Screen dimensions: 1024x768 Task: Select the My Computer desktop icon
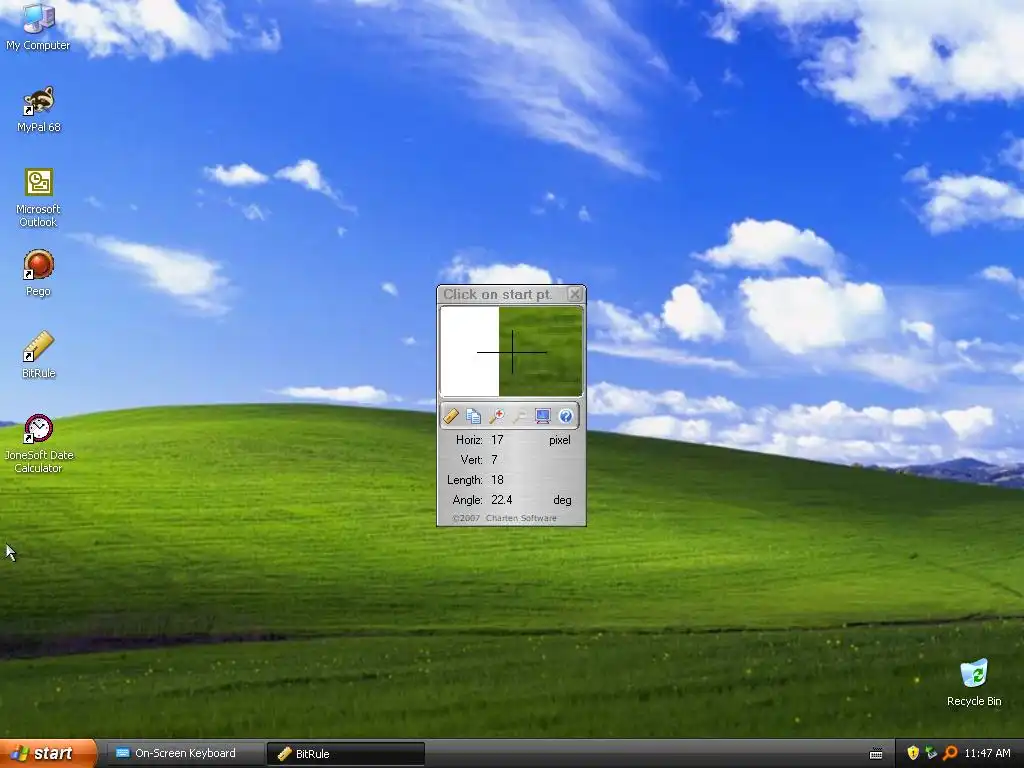[x=38, y=27]
